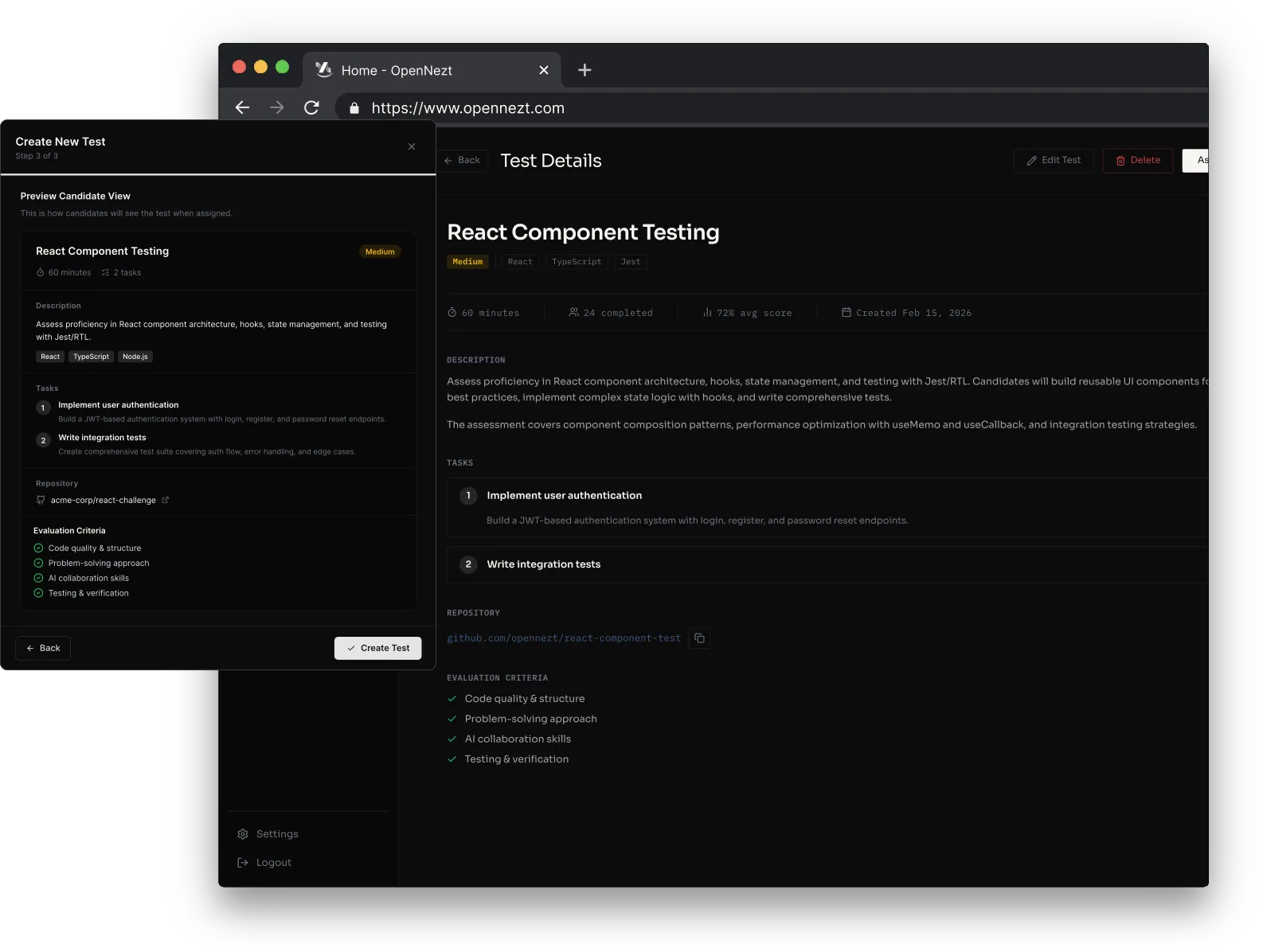Click task 1 number badge in preview dialog
Screen dimensions: 1263x952
pyautogui.click(x=43, y=408)
